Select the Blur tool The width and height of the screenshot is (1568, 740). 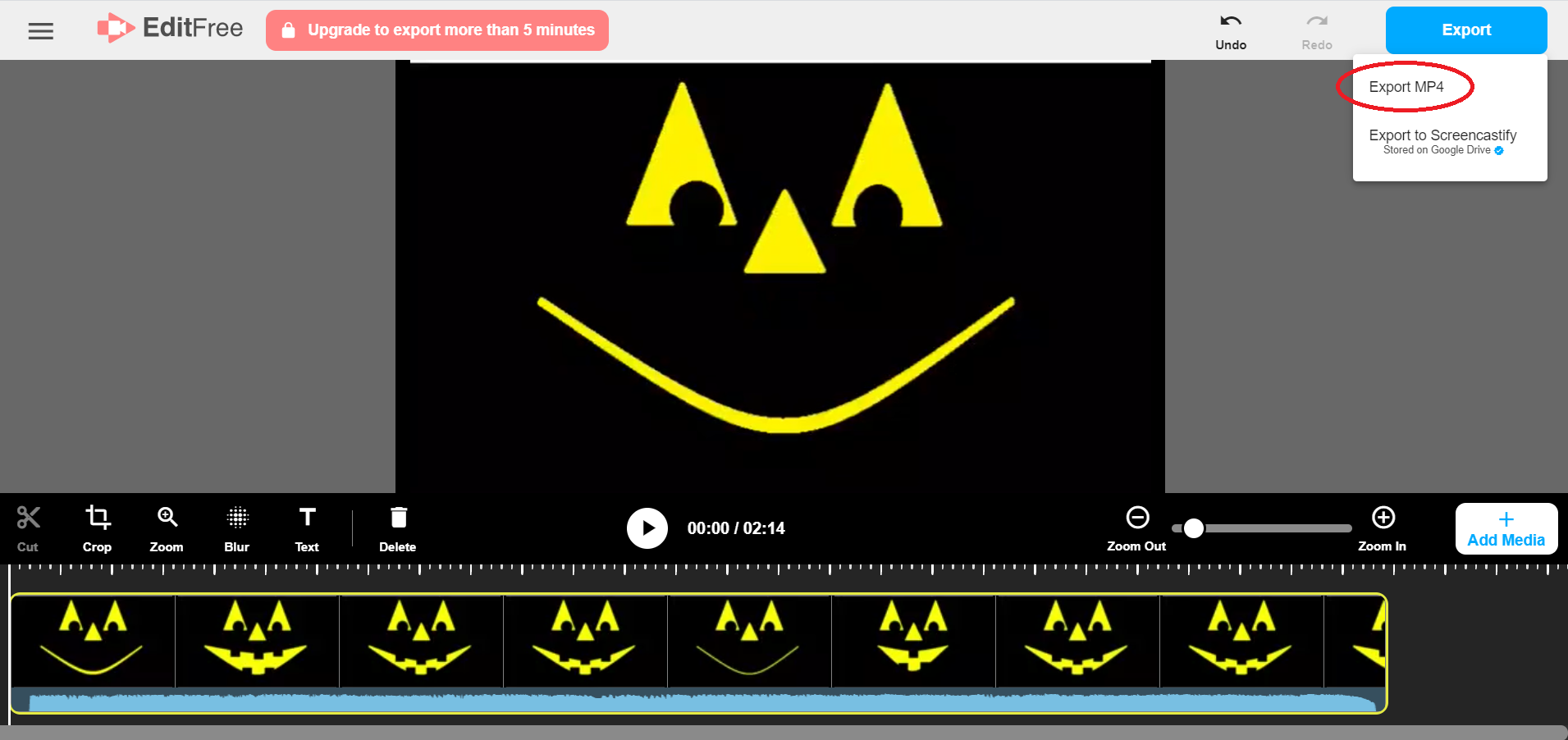pos(236,528)
